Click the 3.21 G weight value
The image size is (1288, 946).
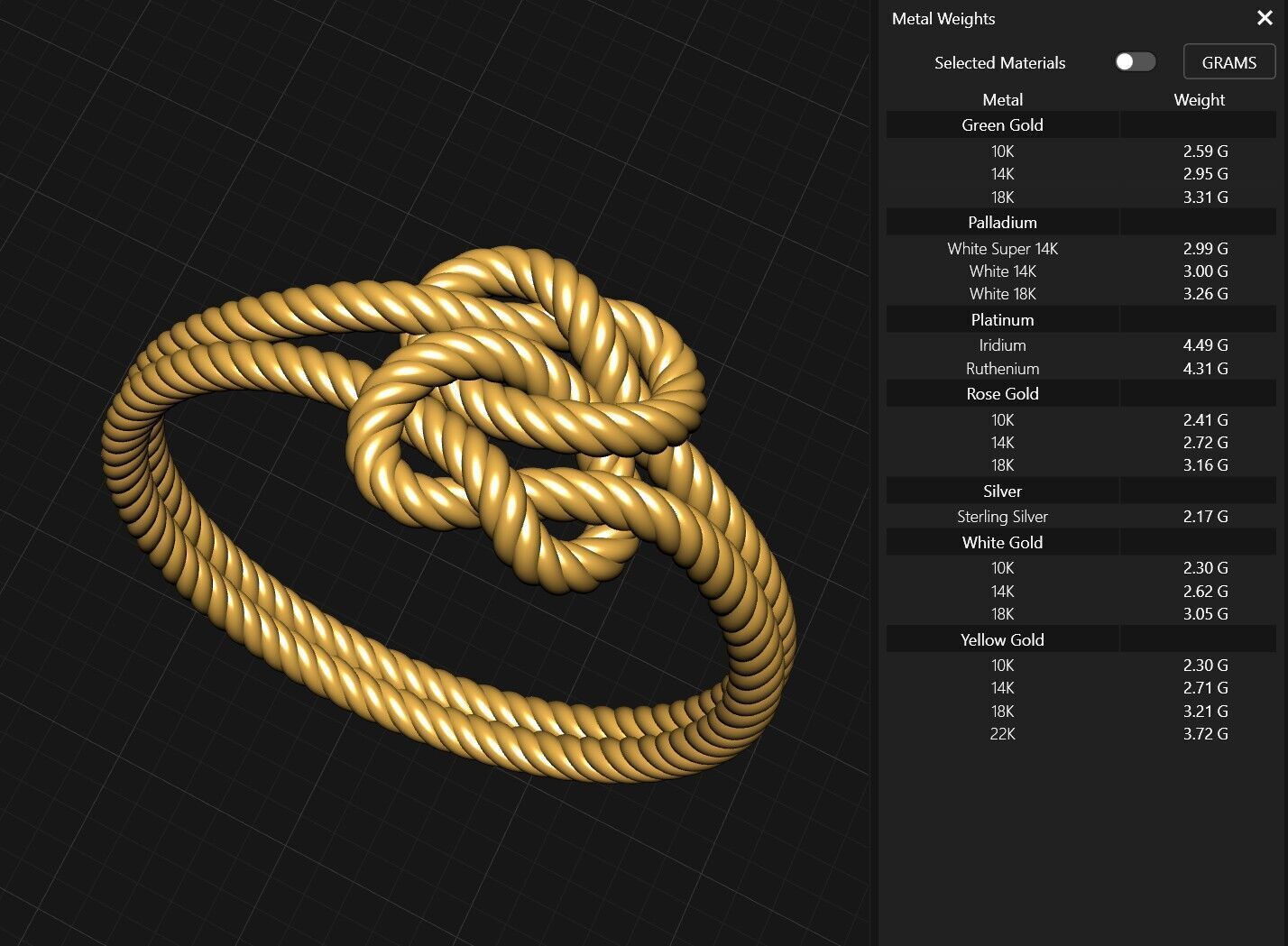click(x=1205, y=712)
